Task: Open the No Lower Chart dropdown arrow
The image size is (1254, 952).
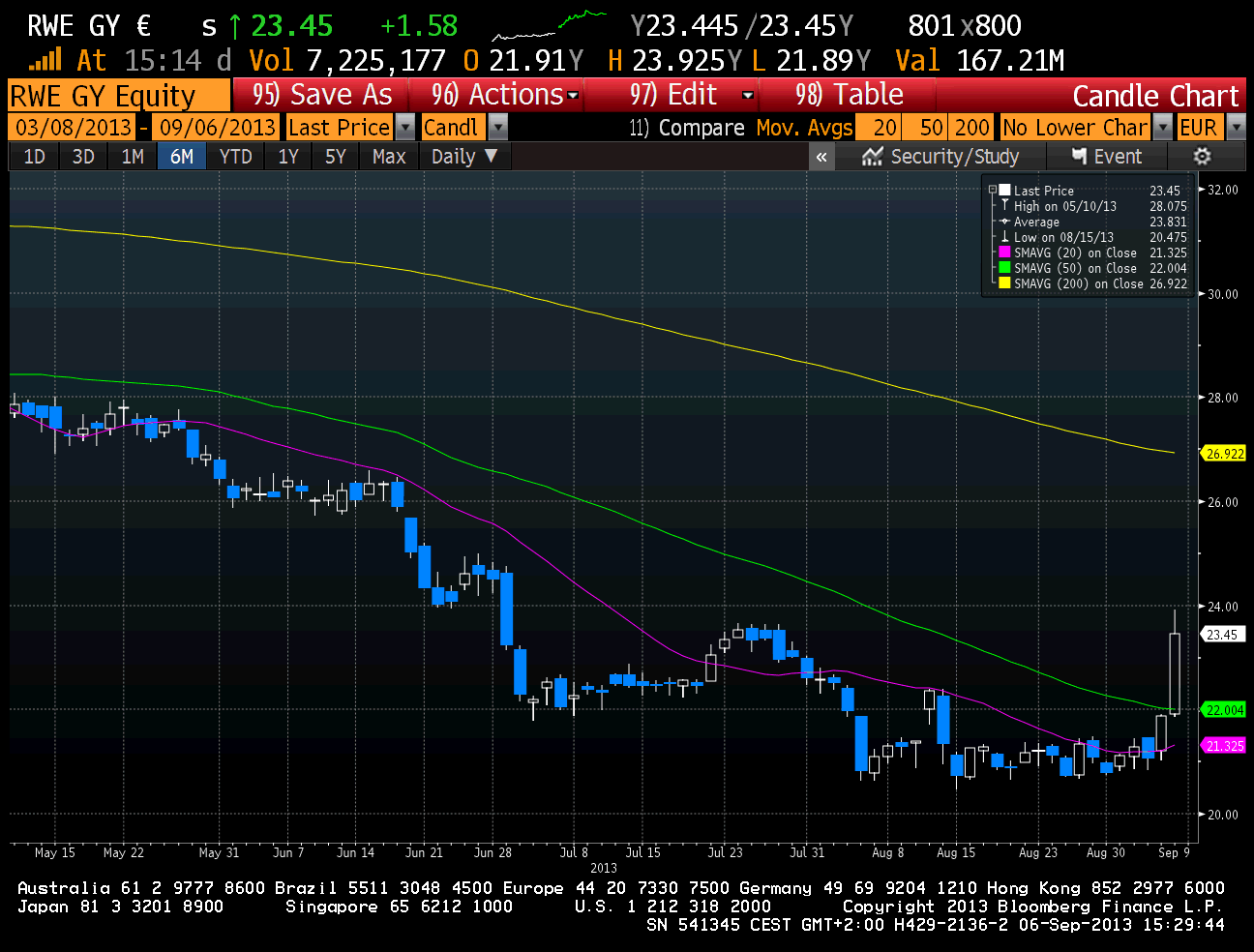Action: (1163, 128)
